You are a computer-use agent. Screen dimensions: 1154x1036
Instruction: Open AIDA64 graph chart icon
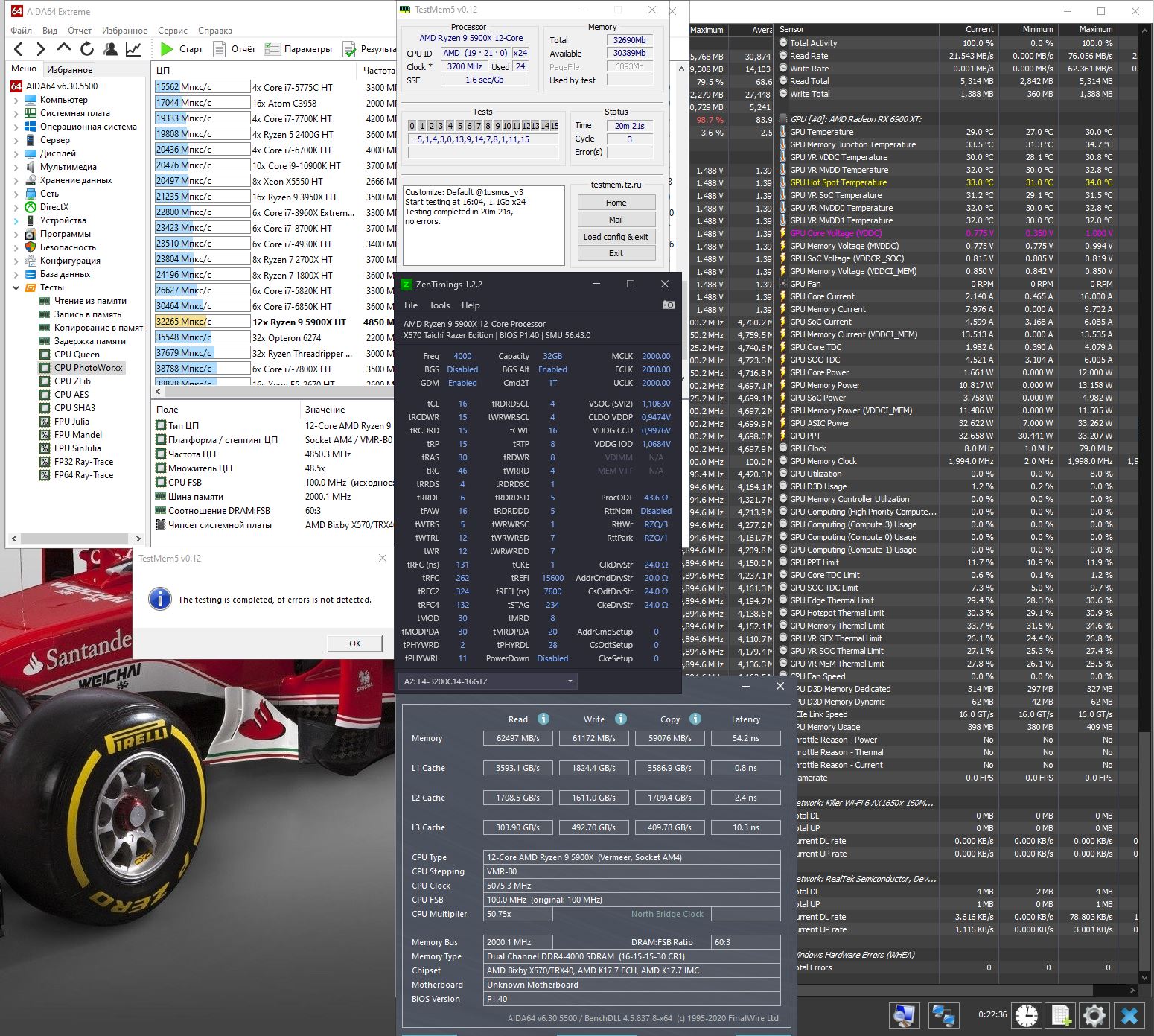(x=133, y=49)
